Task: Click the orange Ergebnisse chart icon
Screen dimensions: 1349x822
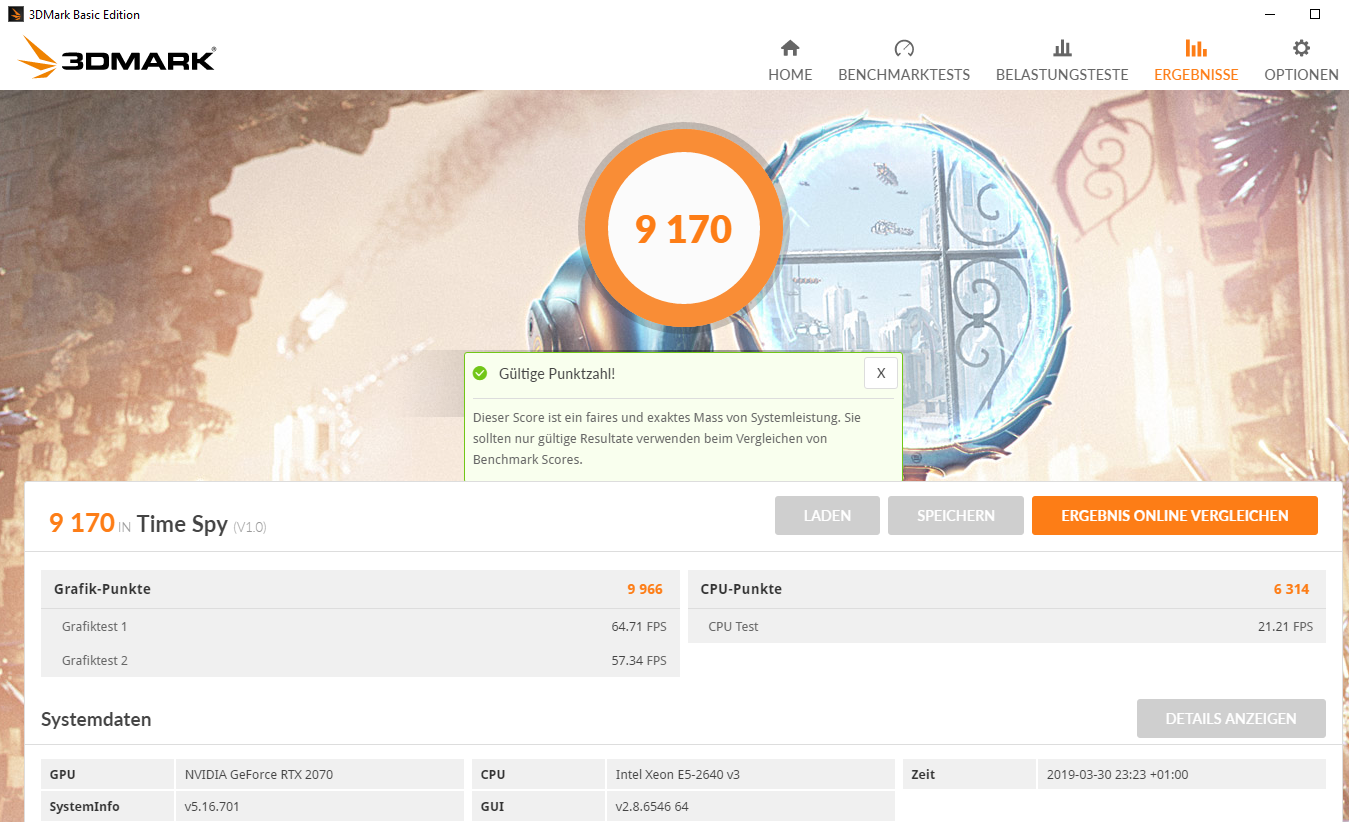Action: 1196,48
